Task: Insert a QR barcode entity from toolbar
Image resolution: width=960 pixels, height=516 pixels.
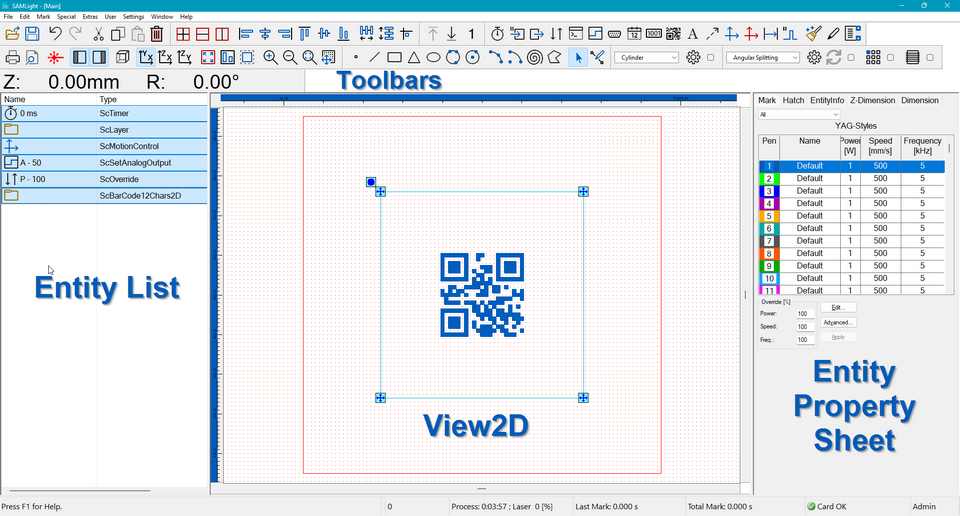Action: (672, 34)
